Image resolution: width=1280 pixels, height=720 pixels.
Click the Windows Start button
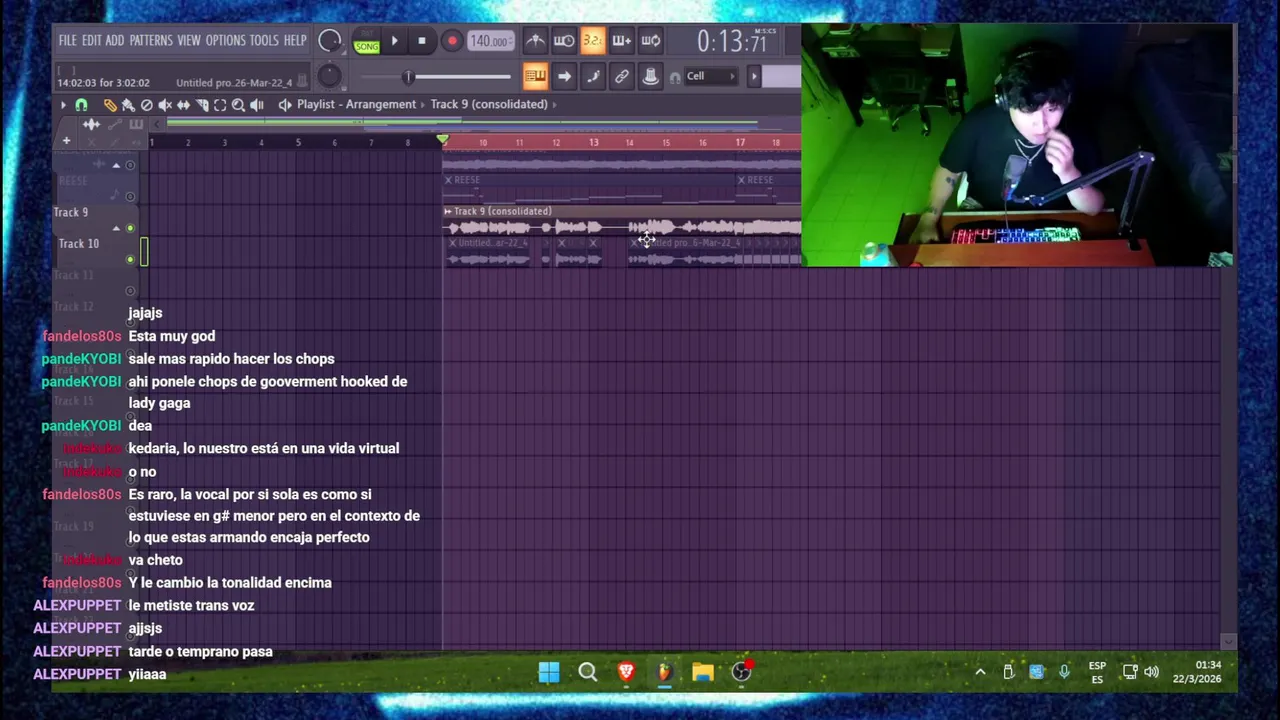(x=549, y=672)
